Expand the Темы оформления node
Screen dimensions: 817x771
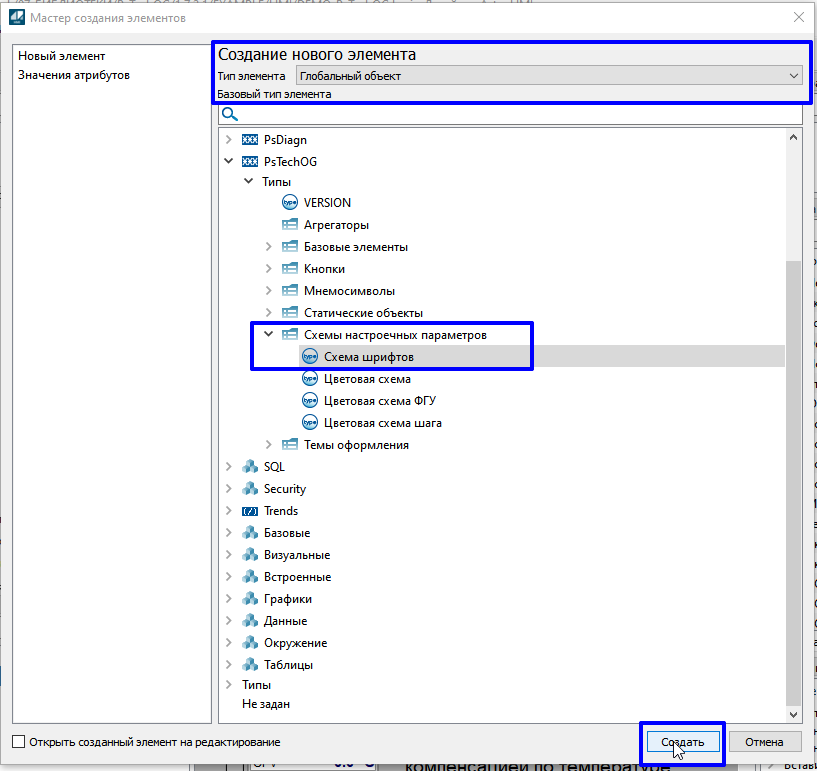[268, 445]
